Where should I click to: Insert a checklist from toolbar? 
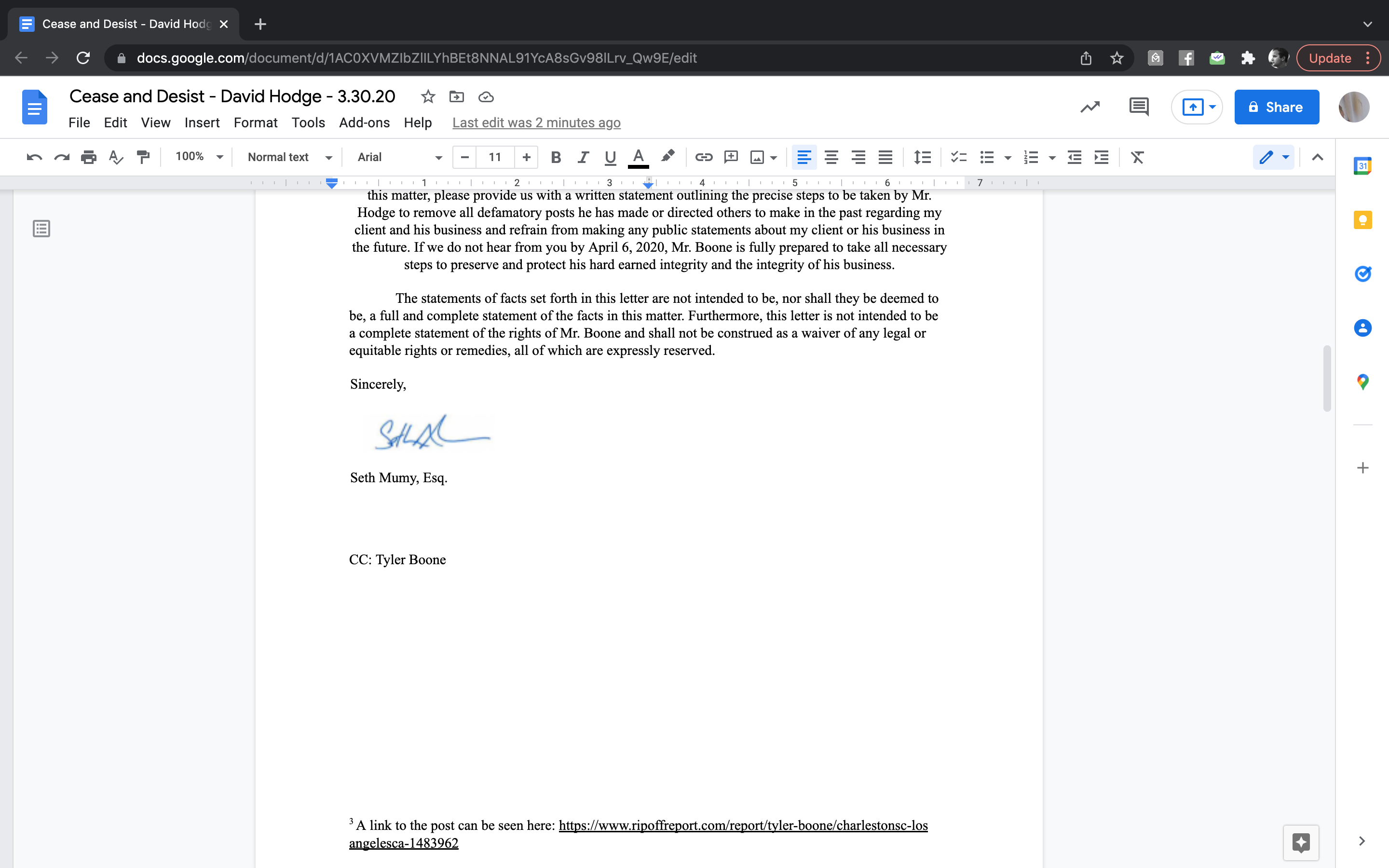[x=958, y=157]
